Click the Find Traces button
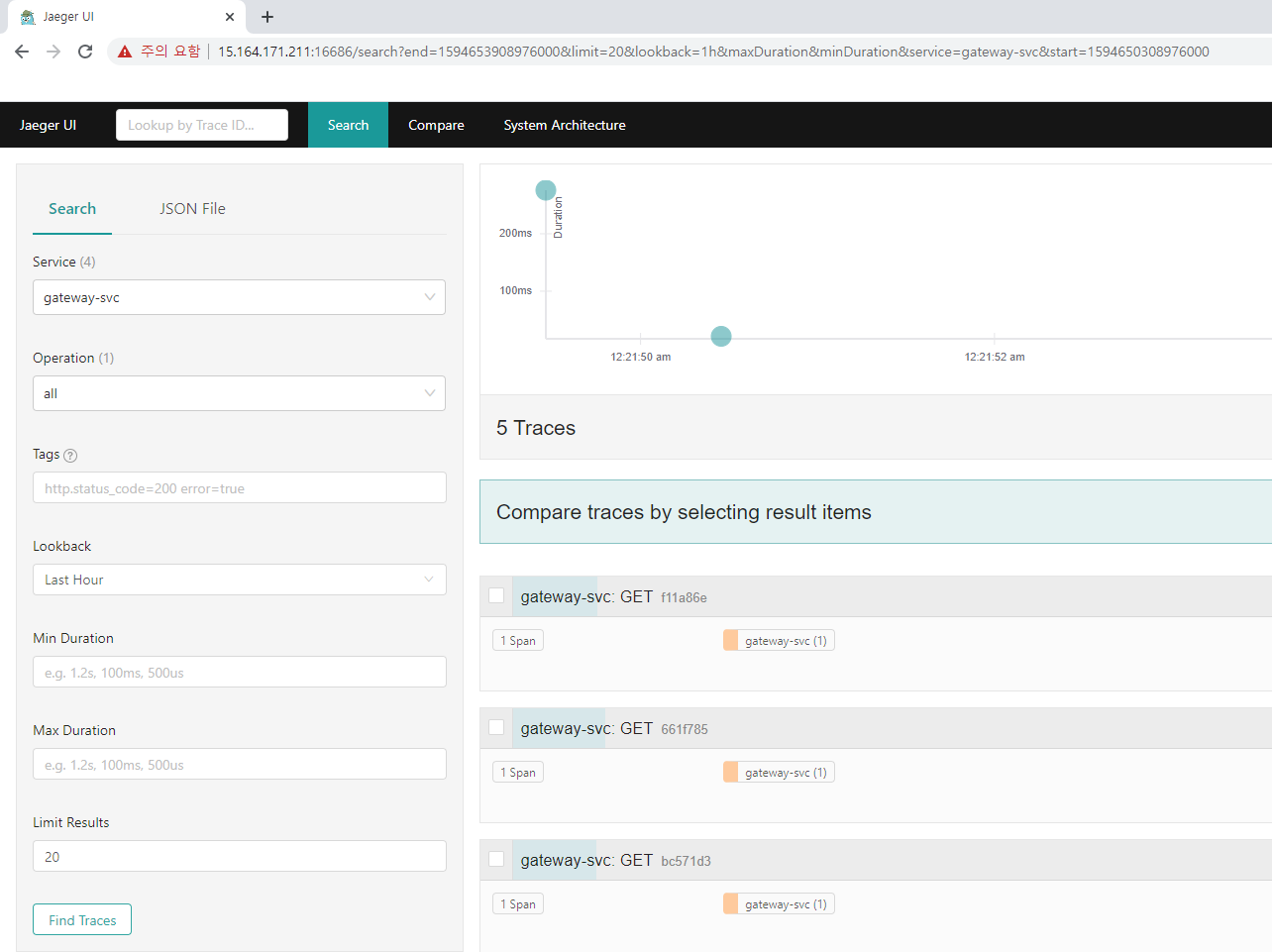Screen dimensions: 1272x952 [x=82, y=919]
